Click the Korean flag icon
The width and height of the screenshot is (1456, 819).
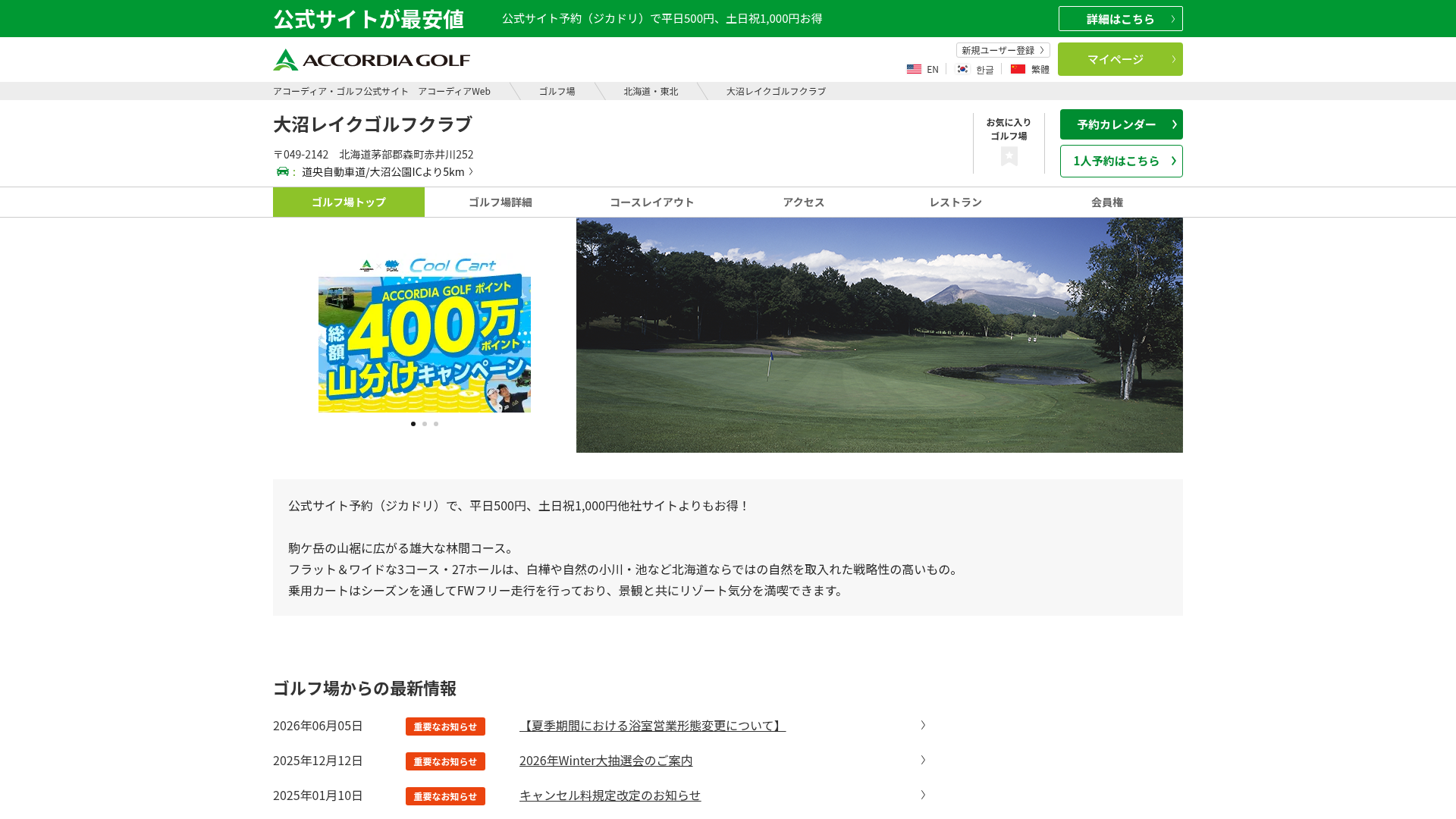coord(962,69)
